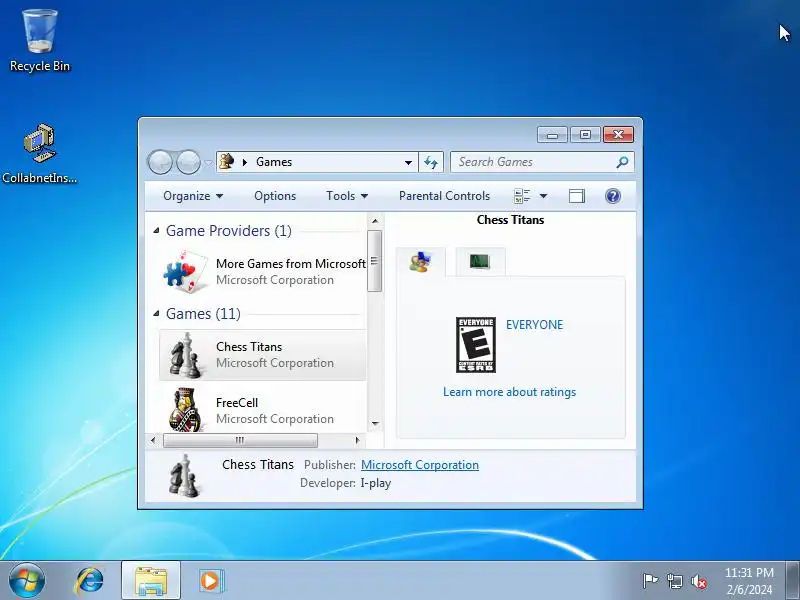This screenshot has width=800, height=600.
Task: Click Options in the toolbar
Action: coord(275,196)
